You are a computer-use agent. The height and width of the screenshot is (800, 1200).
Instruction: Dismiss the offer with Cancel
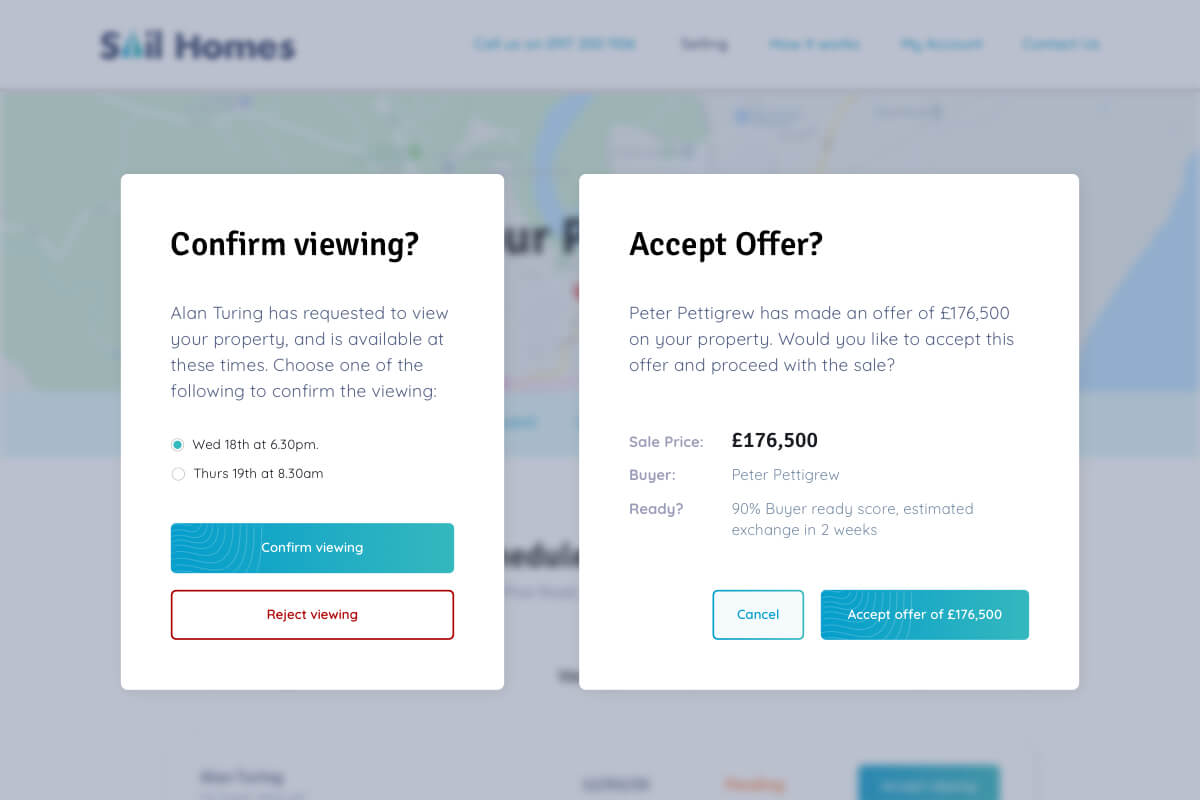click(x=757, y=614)
